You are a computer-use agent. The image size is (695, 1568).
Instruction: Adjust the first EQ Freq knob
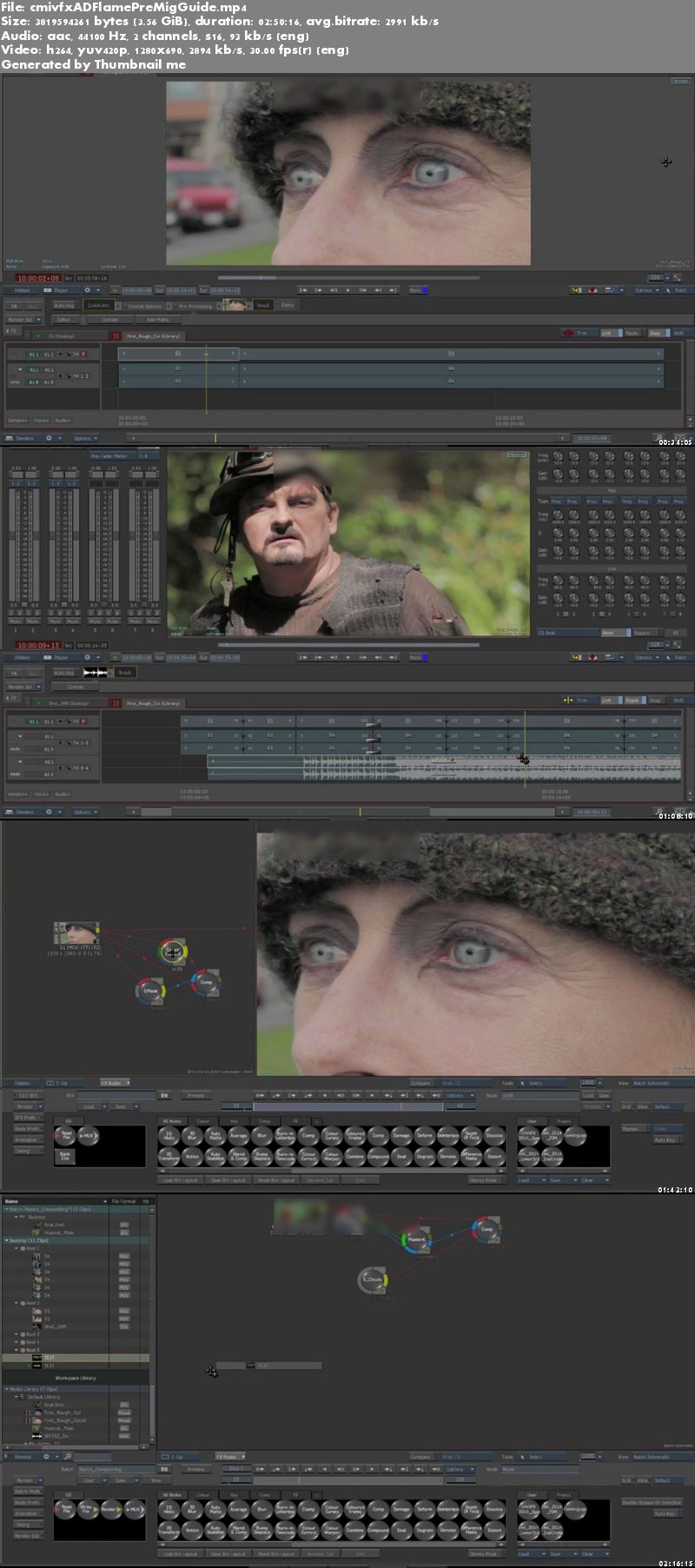click(x=558, y=457)
